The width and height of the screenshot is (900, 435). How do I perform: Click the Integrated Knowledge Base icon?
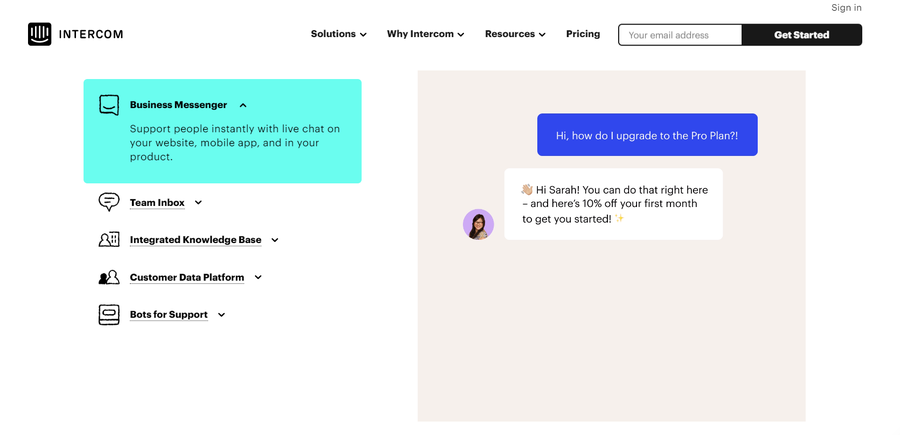pos(109,240)
